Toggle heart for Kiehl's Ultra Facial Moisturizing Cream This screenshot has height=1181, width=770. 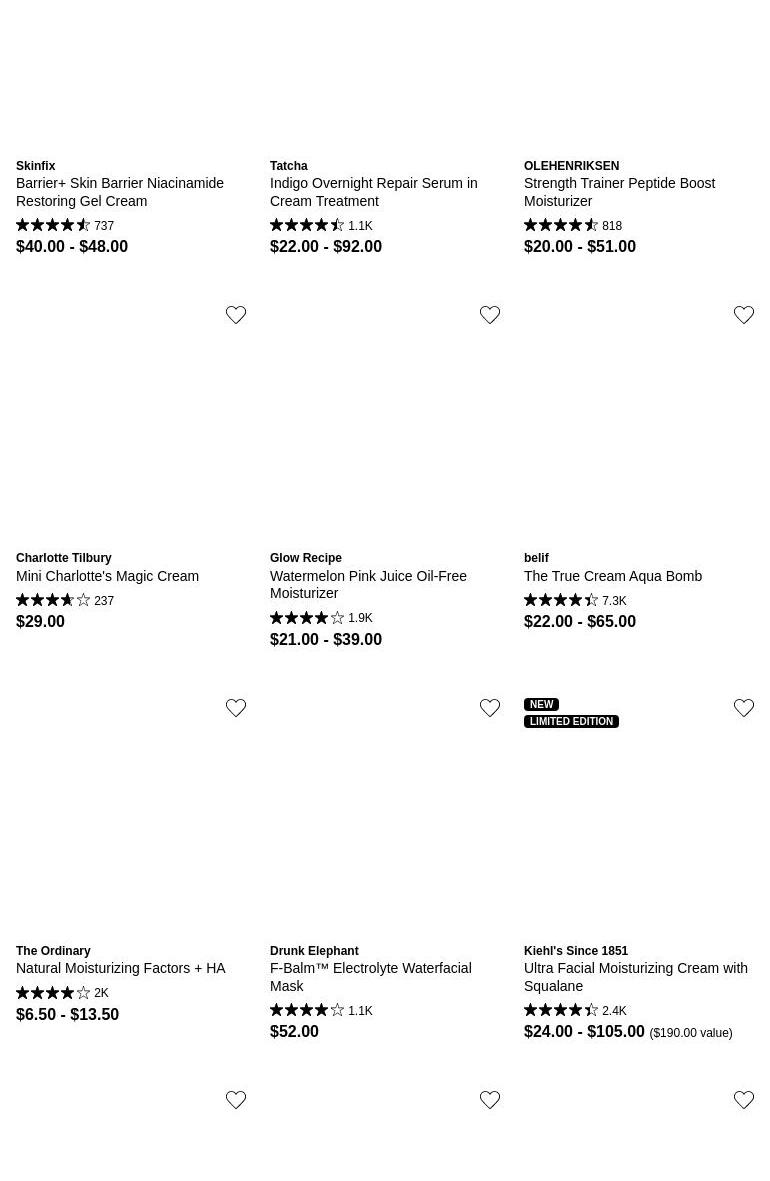pyautogui.click(x=744, y=708)
